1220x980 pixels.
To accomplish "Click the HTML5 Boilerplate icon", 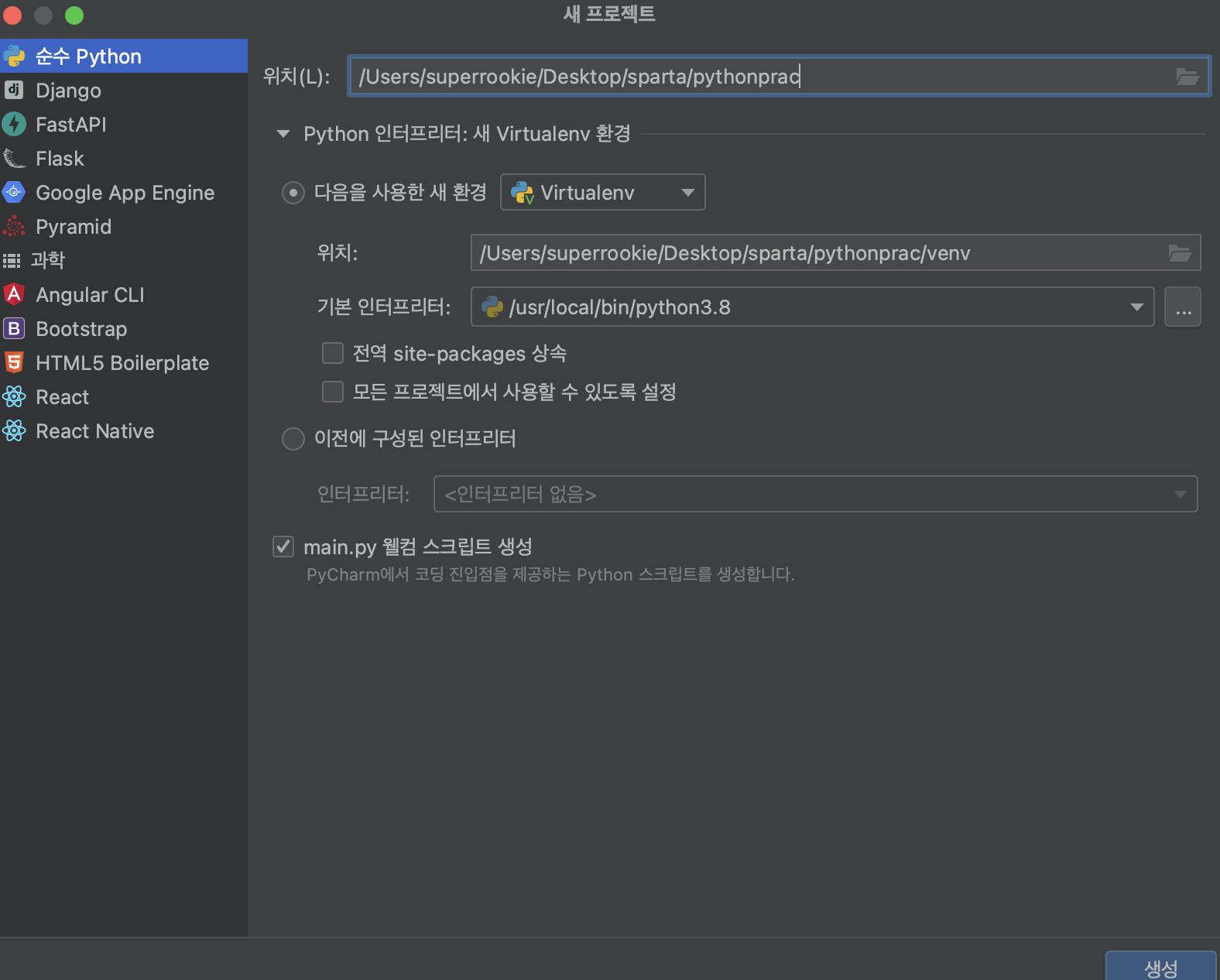I will tap(14, 362).
